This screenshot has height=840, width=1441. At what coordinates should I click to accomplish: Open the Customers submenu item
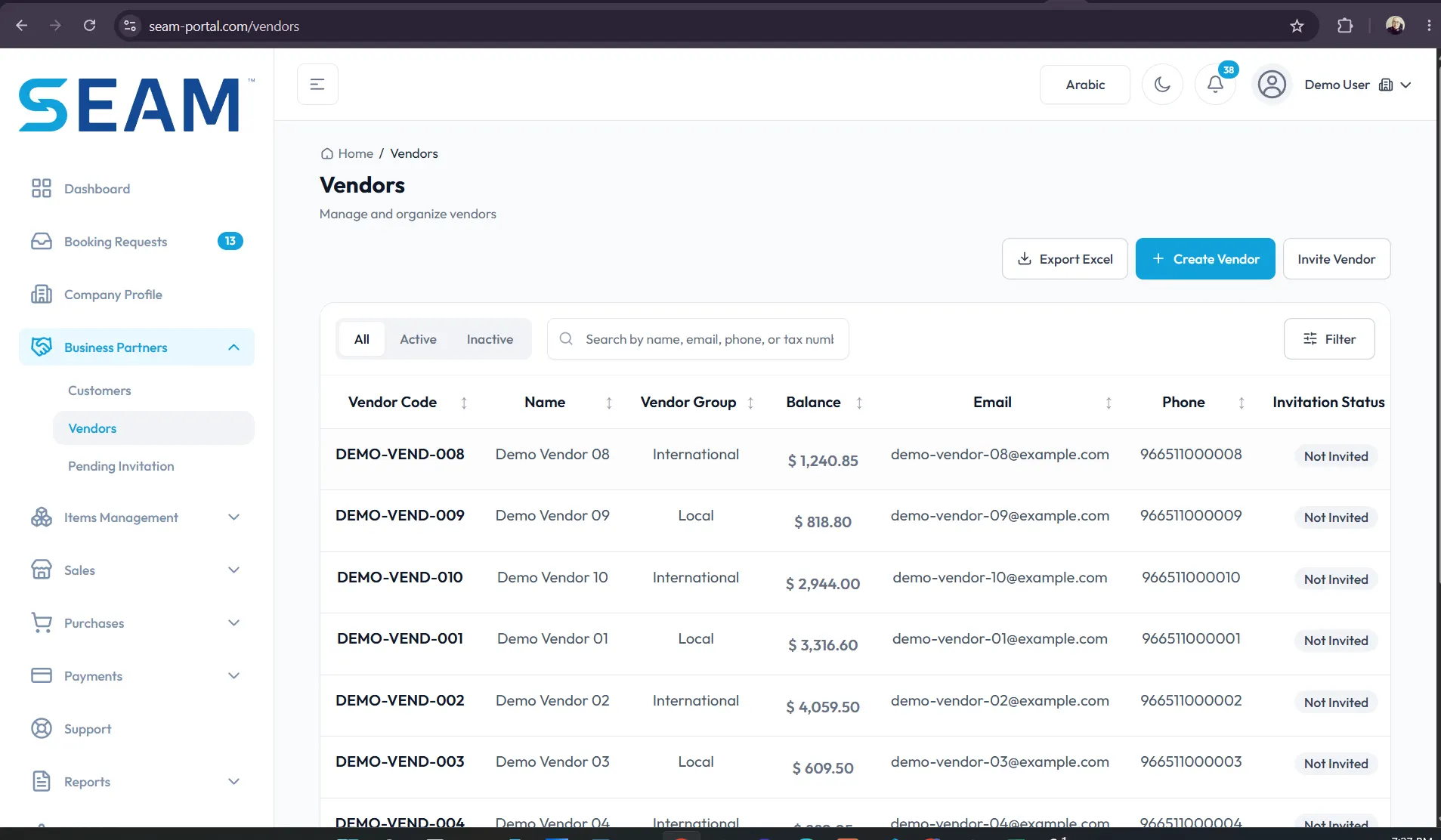coord(100,391)
